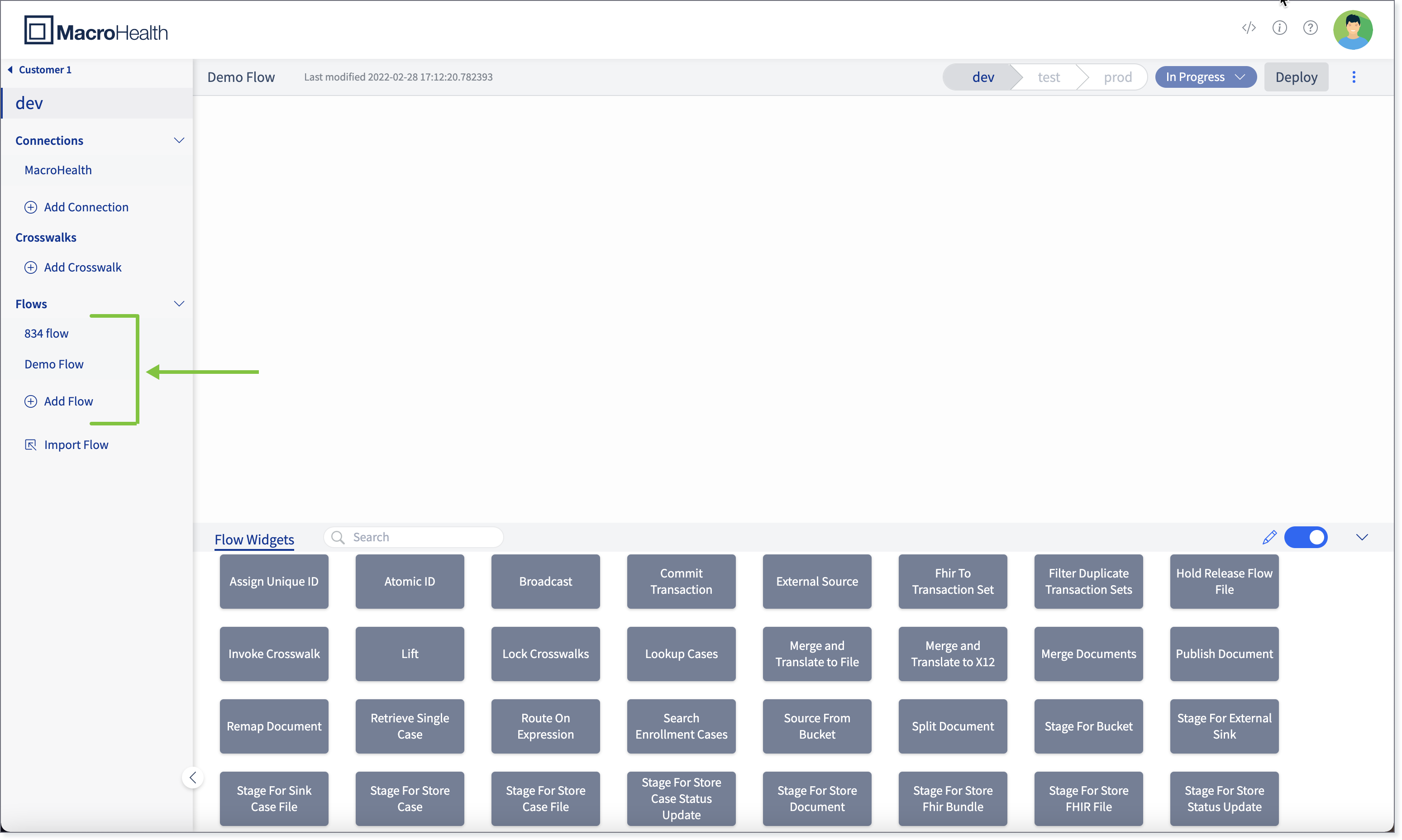Select the Remap Document widget
The height and width of the screenshot is (840, 1402).
(x=274, y=726)
